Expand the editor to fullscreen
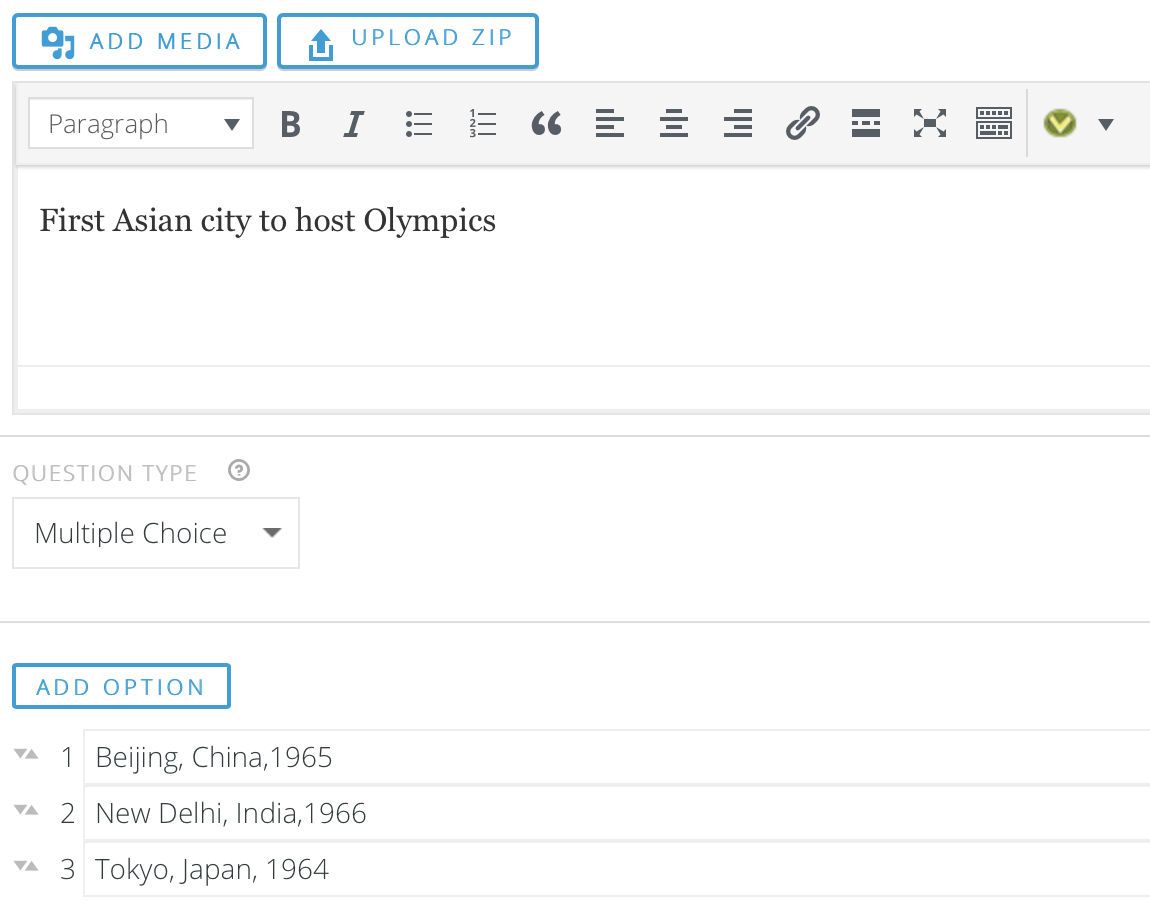This screenshot has width=1150, height=904. coord(930,123)
